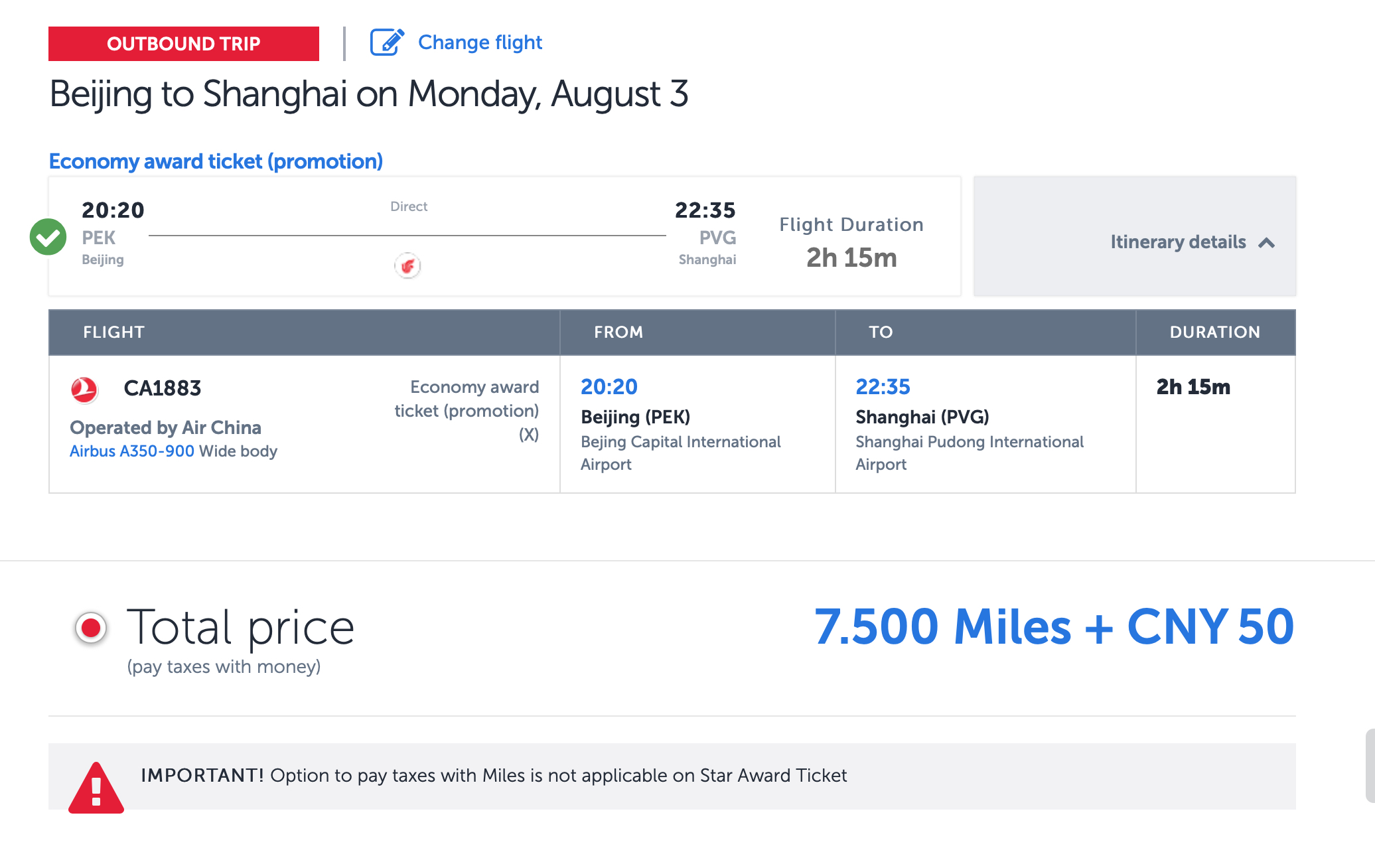Click the Change flight pencil icon
1375x868 pixels.
pos(387,42)
